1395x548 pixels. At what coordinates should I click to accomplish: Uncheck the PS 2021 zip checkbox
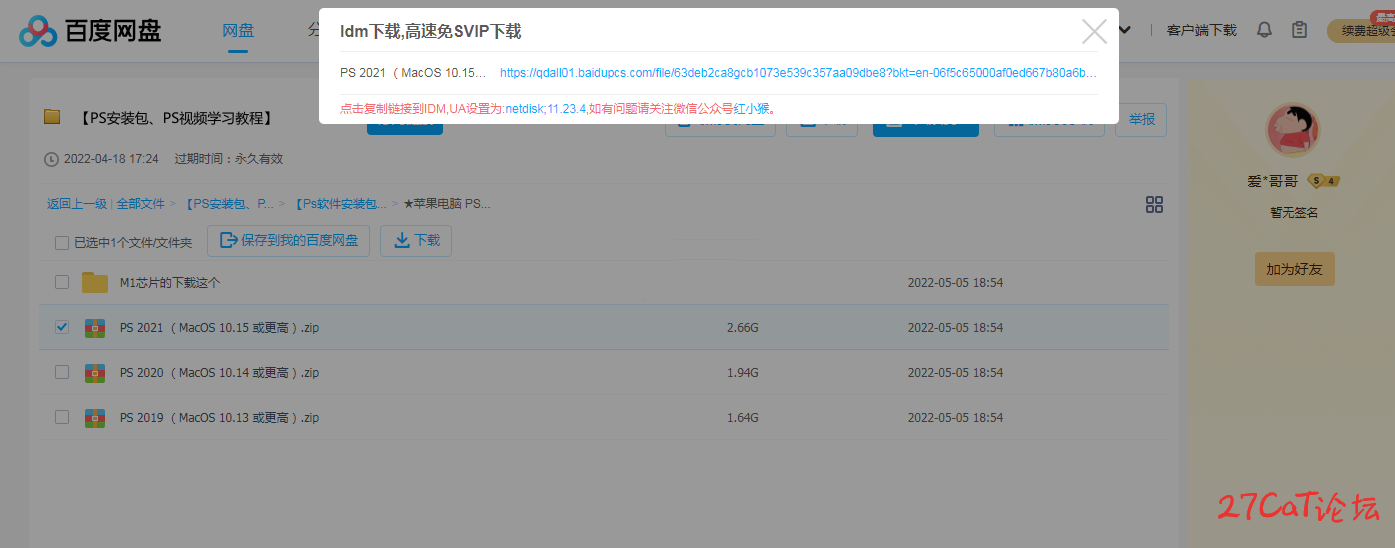point(62,327)
